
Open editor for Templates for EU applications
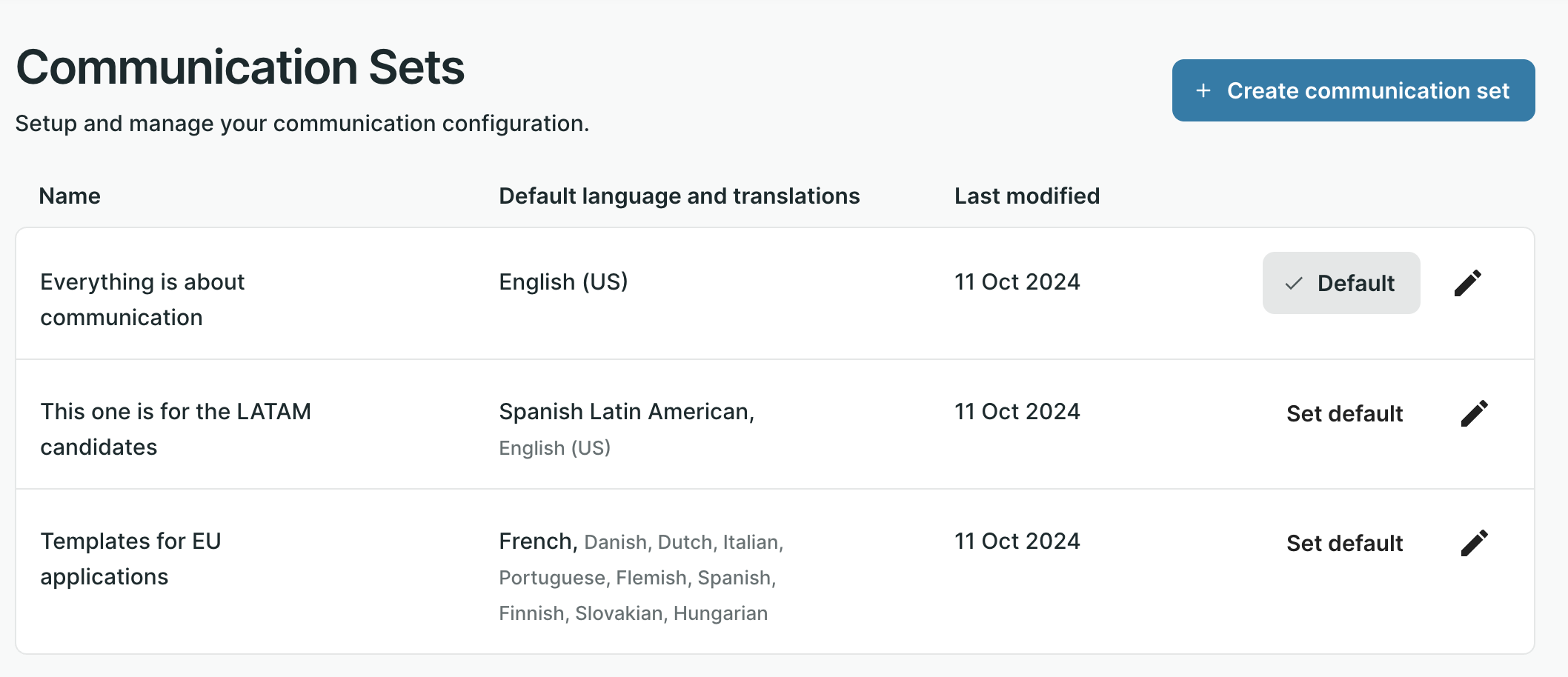(x=1474, y=543)
